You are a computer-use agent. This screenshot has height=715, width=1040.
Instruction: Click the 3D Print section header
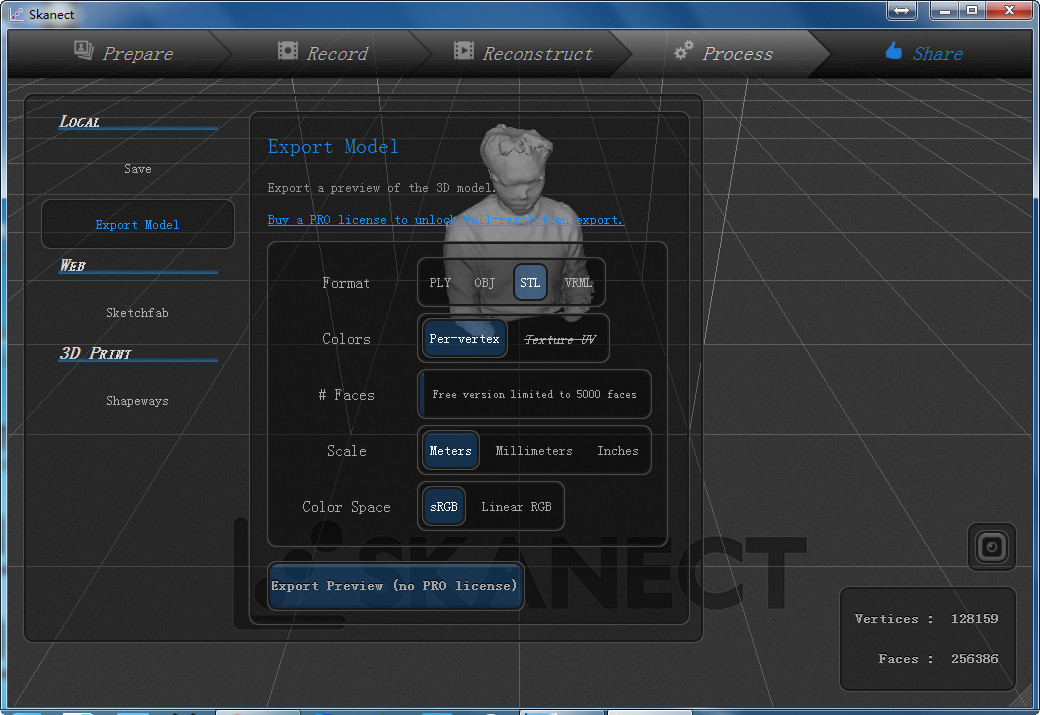point(96,354)
